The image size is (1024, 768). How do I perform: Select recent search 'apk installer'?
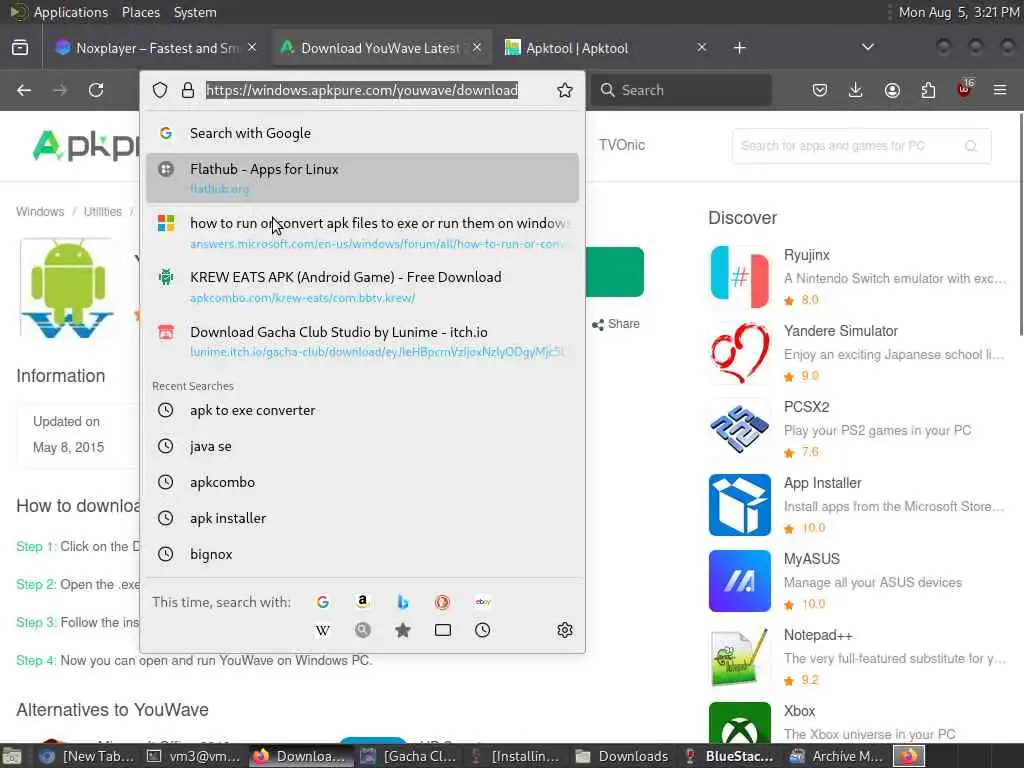pyautogui.click(x=362, y=518)
